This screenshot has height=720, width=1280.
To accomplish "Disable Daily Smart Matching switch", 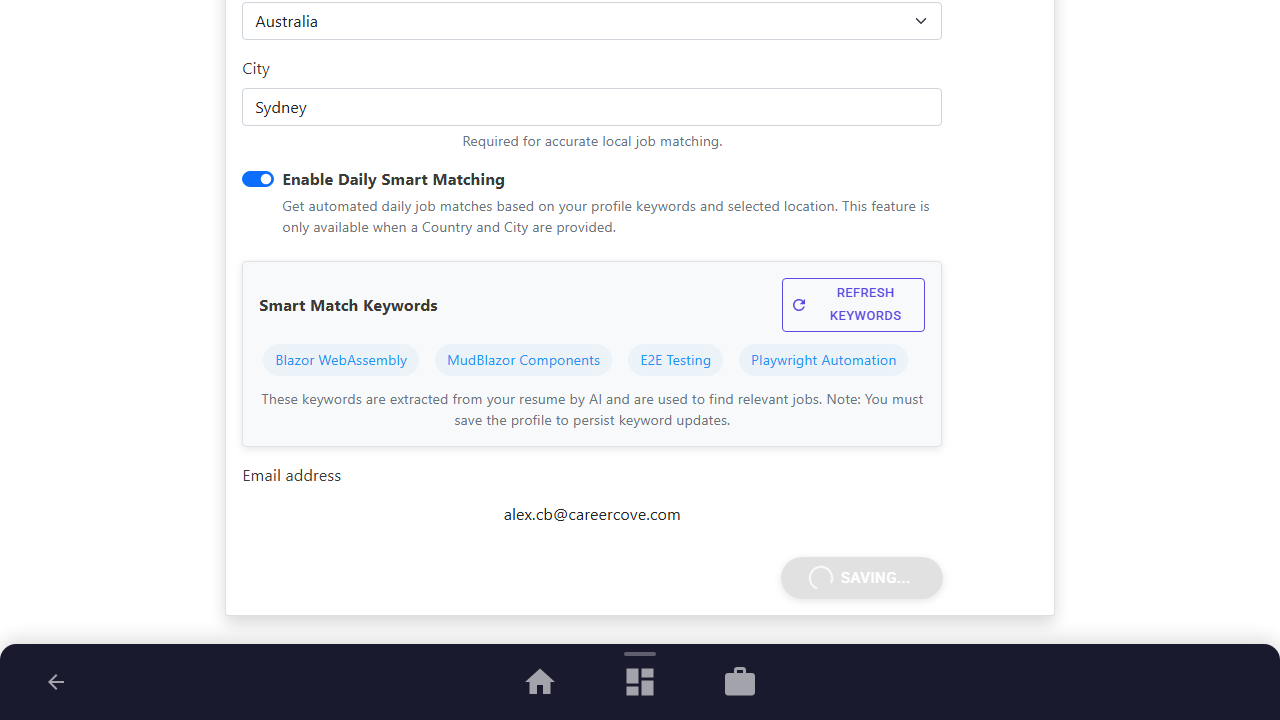I will point(258,179).
